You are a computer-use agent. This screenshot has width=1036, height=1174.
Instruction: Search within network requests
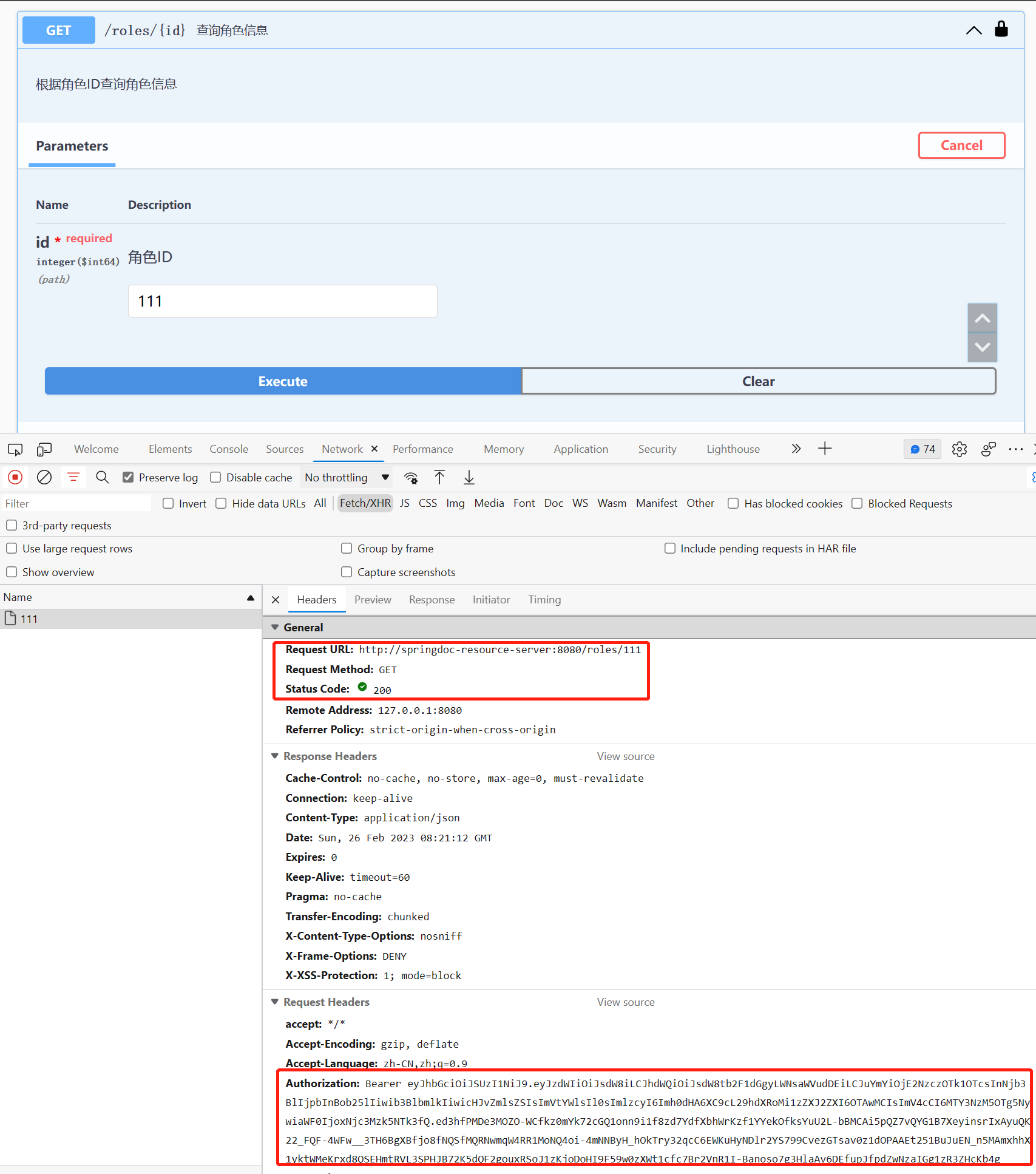click(x=102, y=477)
